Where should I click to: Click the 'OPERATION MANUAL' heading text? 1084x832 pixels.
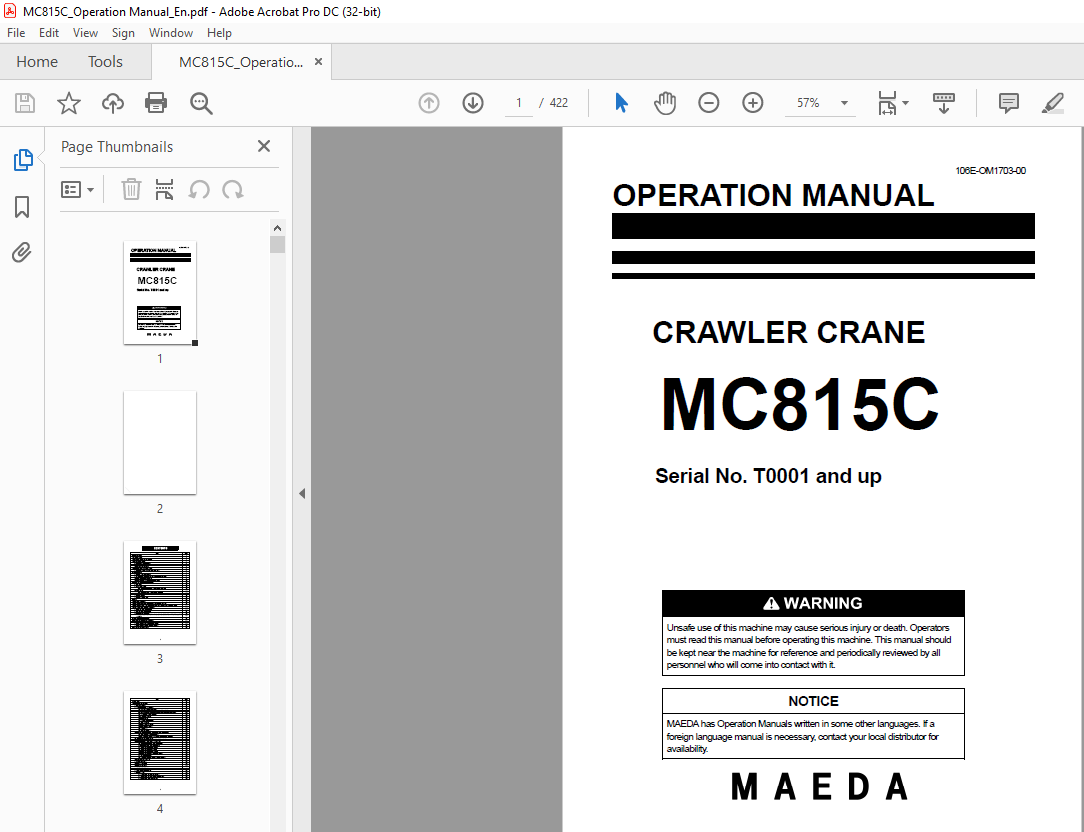coord(773,196)
